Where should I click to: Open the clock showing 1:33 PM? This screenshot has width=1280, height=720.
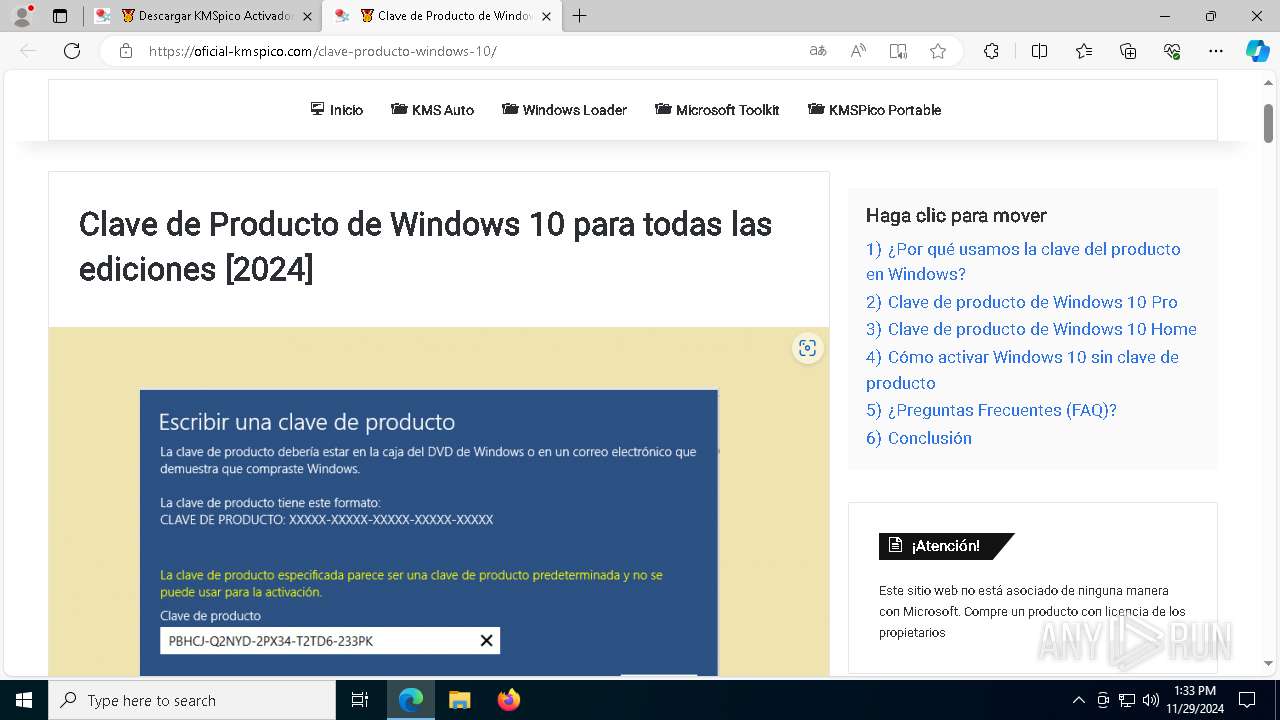1195,700
